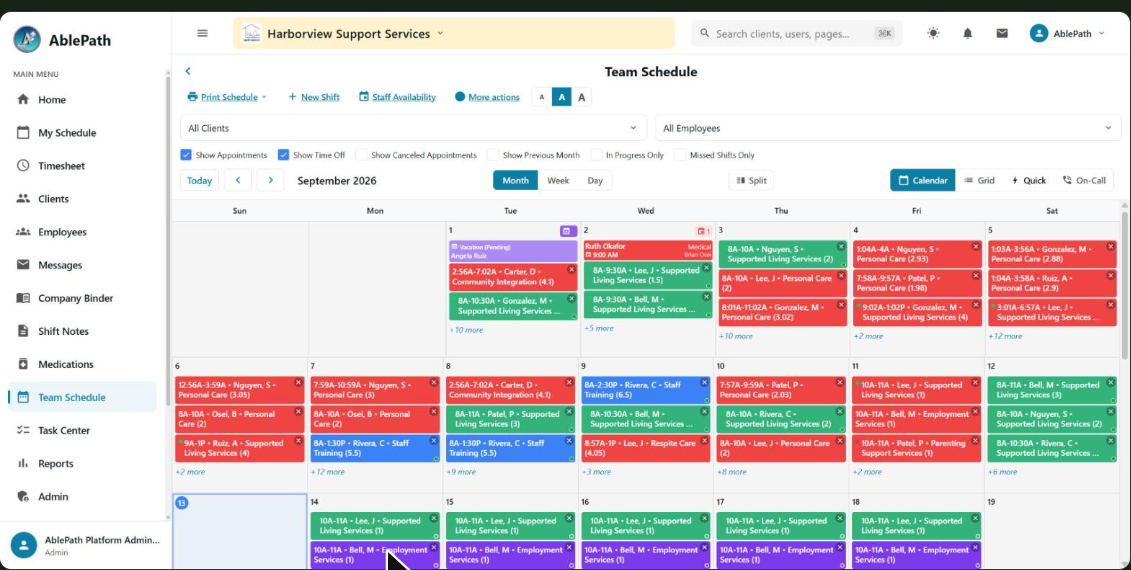Enable Show Canceled Appointments
The height and width of the screenshot is (570, 1131).
pyautogui.click(x=361, y=155)
